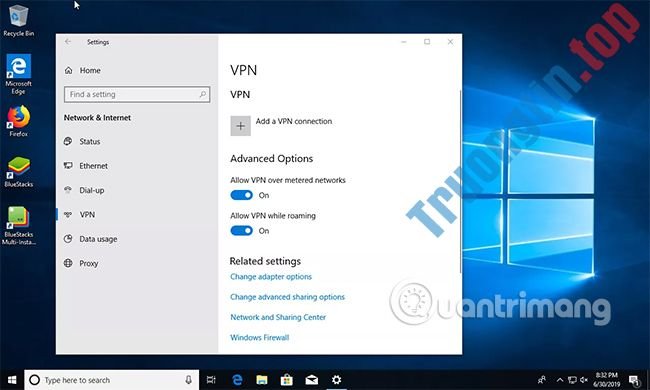Click the Type here to search box
This screenshot has width=650, height=390.
point(112,380)
